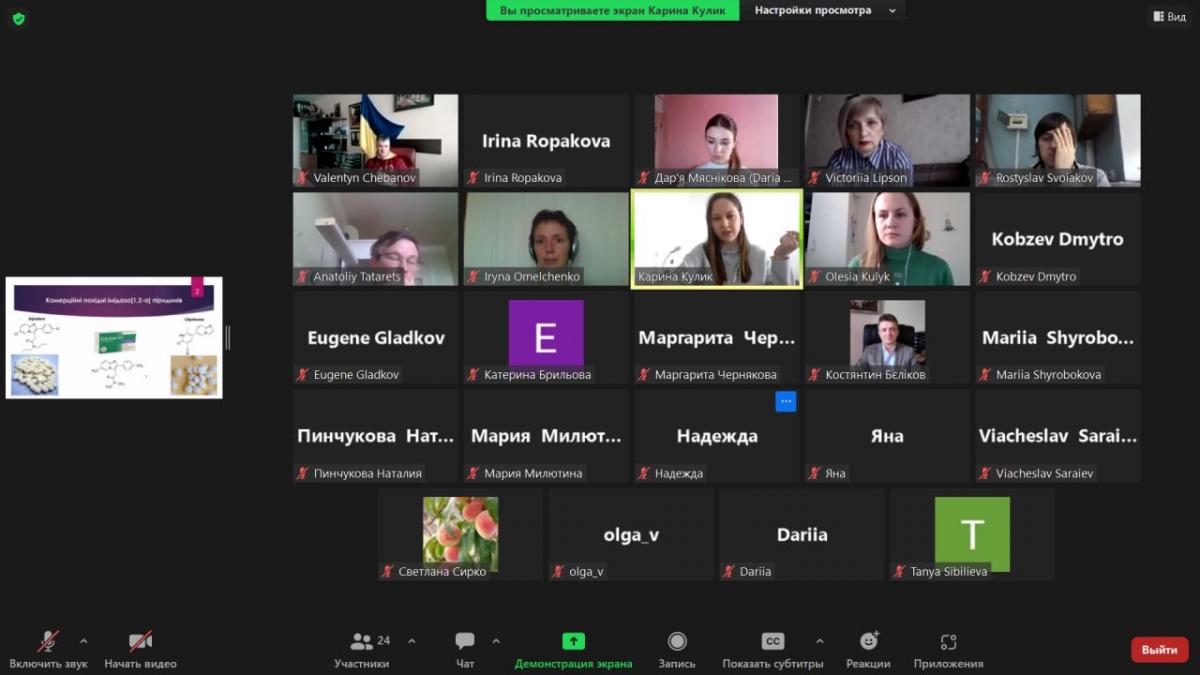Image resolution: width=1200 pixels, height=675 pixels.
Task: Open the Настройки просмотра dropdown
Action: tap(822, 10)
